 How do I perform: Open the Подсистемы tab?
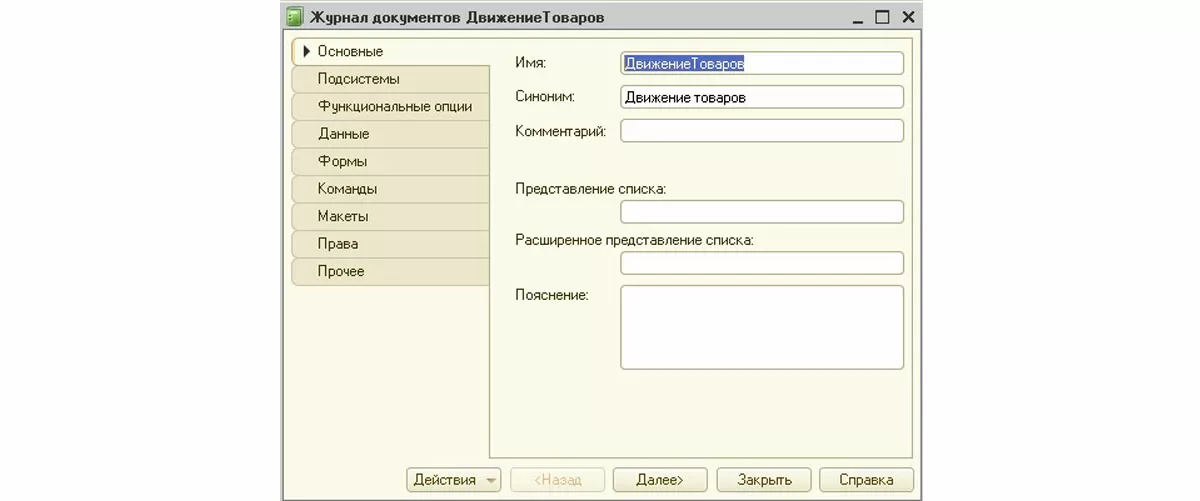click(x=358, y=79)
